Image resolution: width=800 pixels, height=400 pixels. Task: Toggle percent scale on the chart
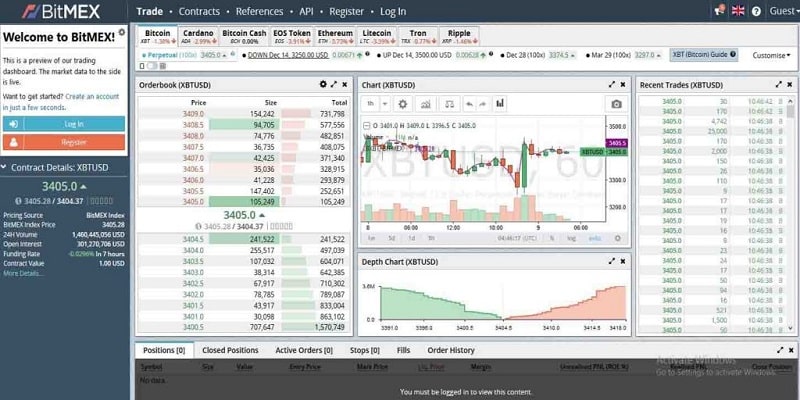(x=552, y=238)
